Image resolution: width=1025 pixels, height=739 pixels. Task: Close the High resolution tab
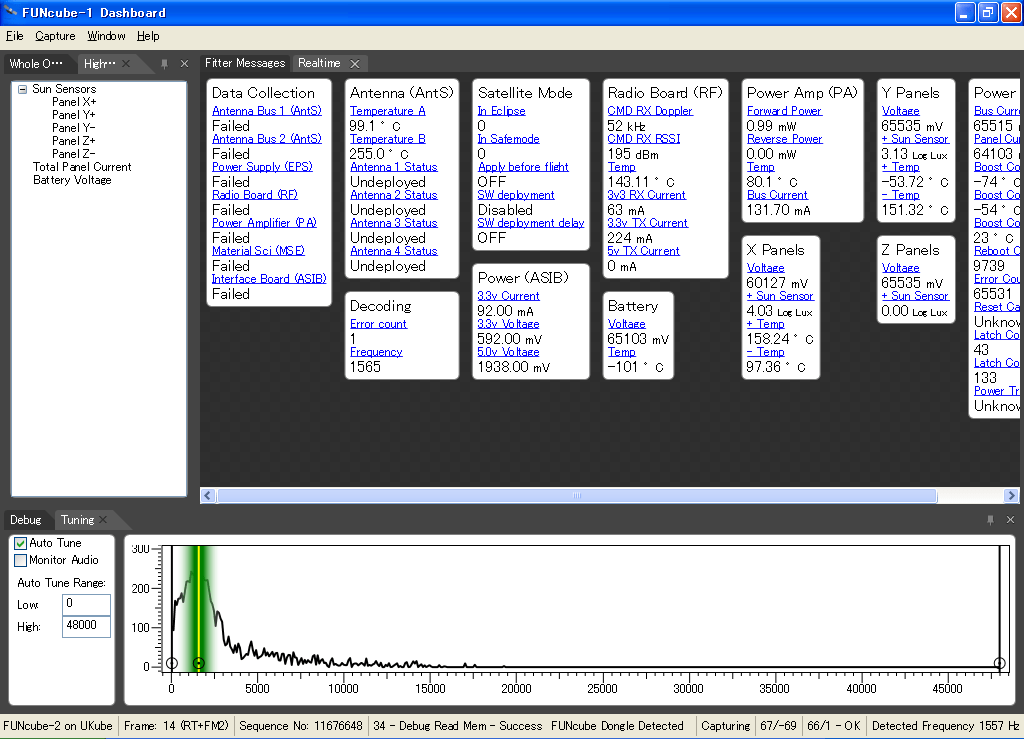126,63
